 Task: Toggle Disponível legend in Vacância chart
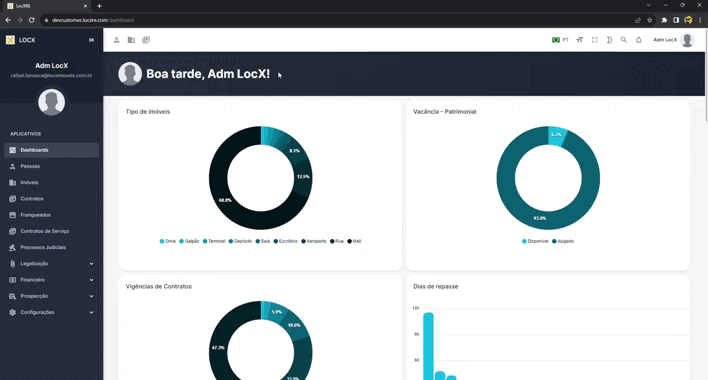[535, 241]
